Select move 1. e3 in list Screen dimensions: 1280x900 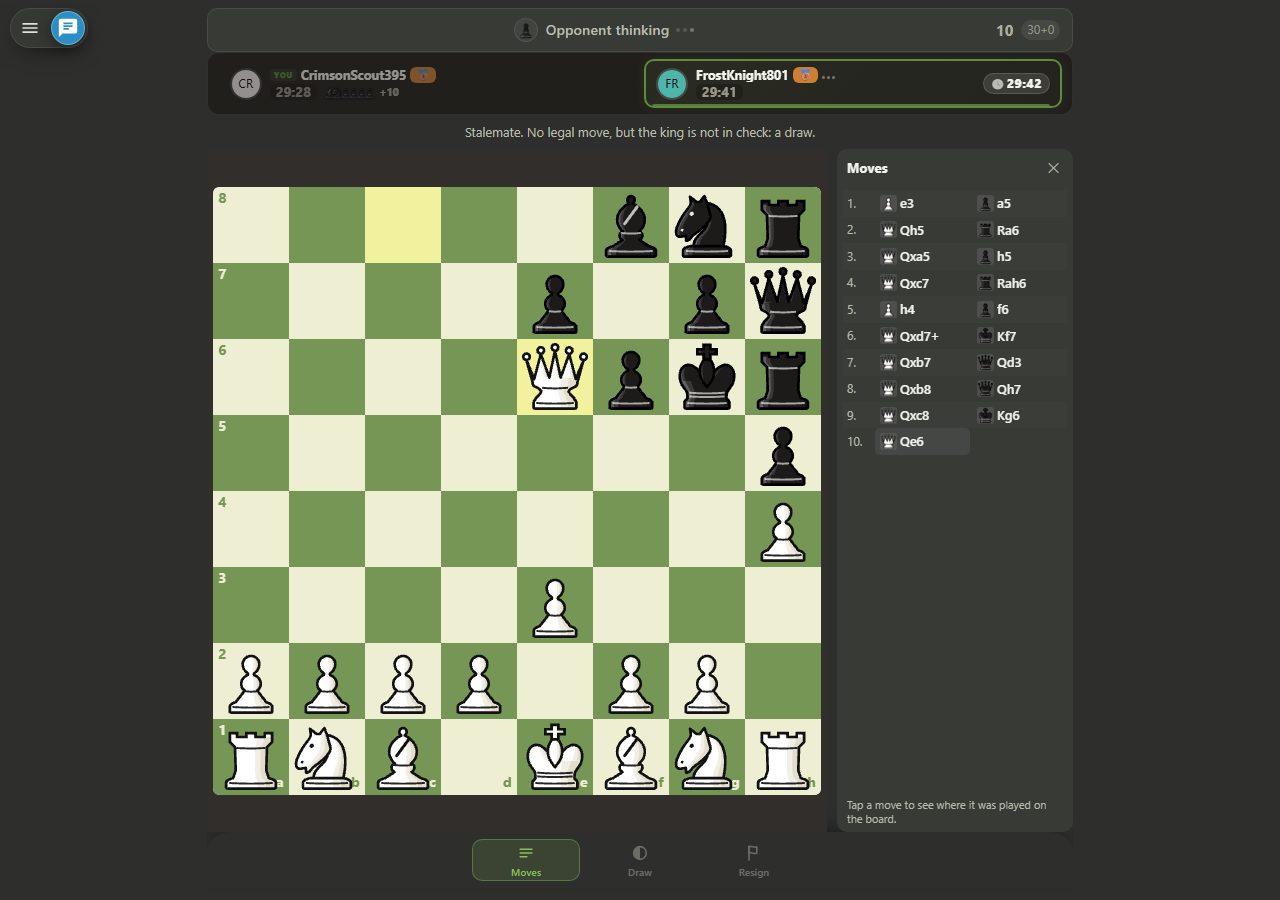(x=922, y=203)
